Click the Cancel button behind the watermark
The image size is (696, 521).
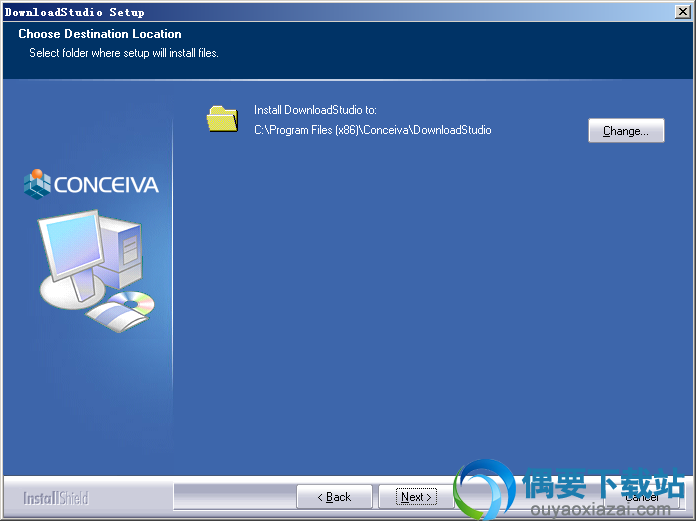point(642,497)
